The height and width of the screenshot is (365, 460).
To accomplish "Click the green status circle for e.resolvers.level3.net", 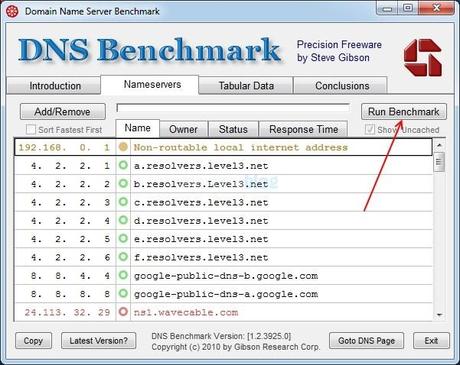I will pos(123,238).
